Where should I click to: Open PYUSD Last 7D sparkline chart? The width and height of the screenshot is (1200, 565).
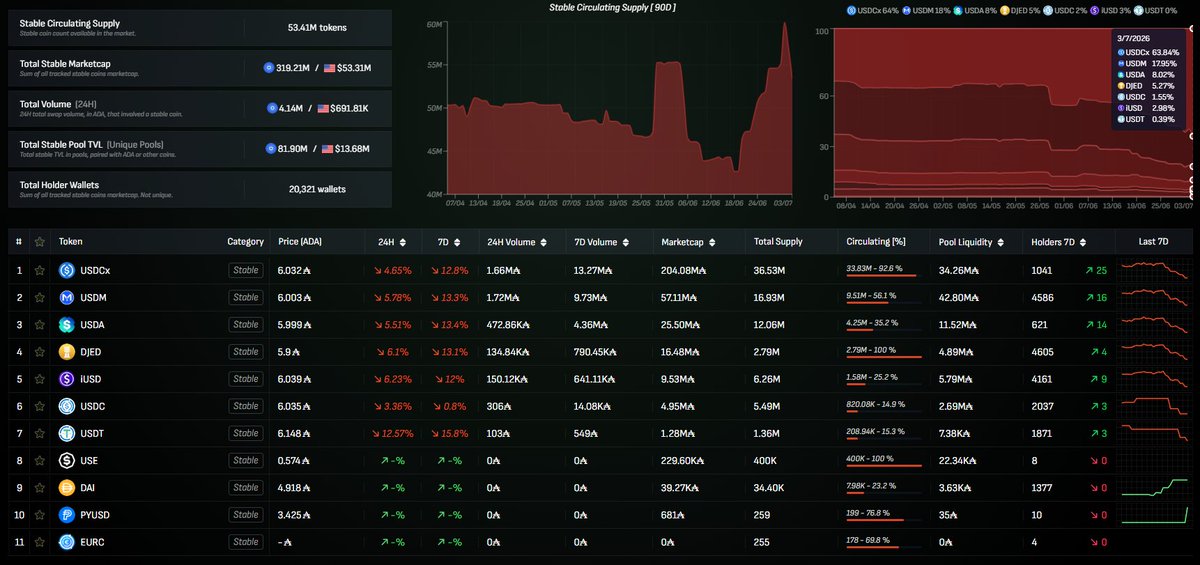[1155, 515]
